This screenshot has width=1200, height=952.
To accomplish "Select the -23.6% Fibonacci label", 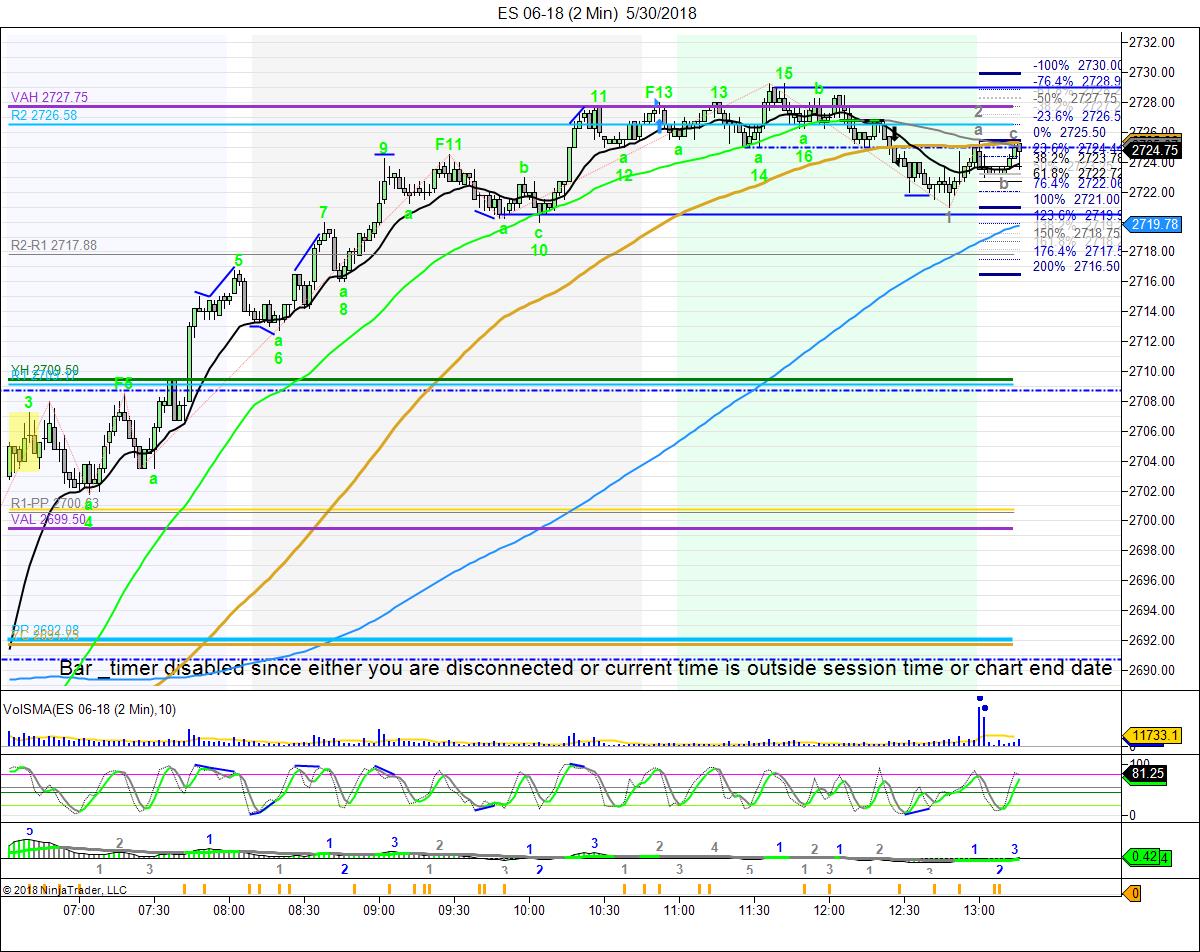I will point(1077,114).
